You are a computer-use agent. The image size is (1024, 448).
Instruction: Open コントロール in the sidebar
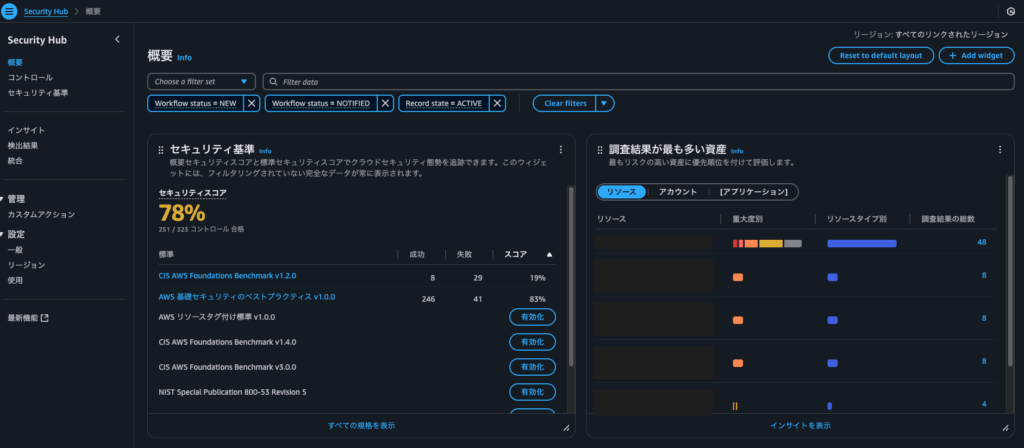30,78
